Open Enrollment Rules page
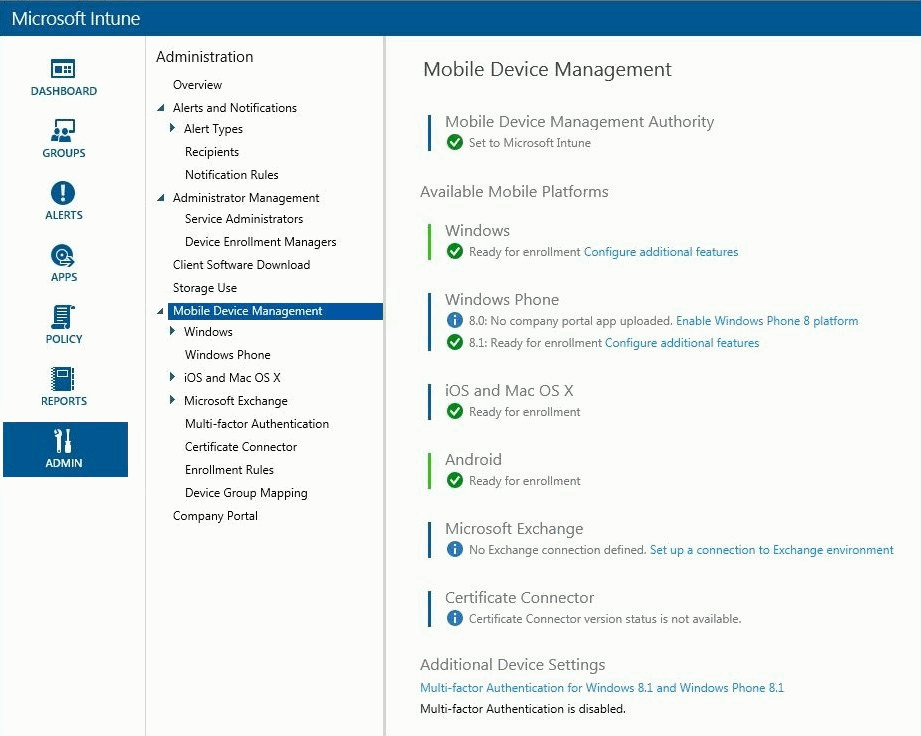Viewport: 921px width, 736px height. (229, 470)
